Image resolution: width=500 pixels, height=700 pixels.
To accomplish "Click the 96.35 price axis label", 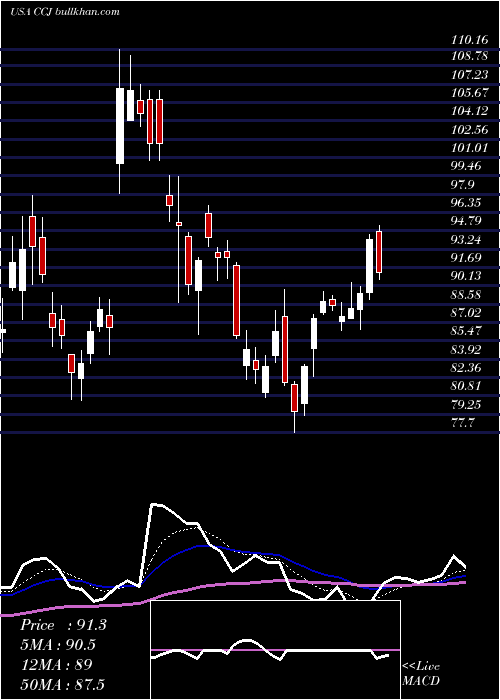I will pos(466,203).
